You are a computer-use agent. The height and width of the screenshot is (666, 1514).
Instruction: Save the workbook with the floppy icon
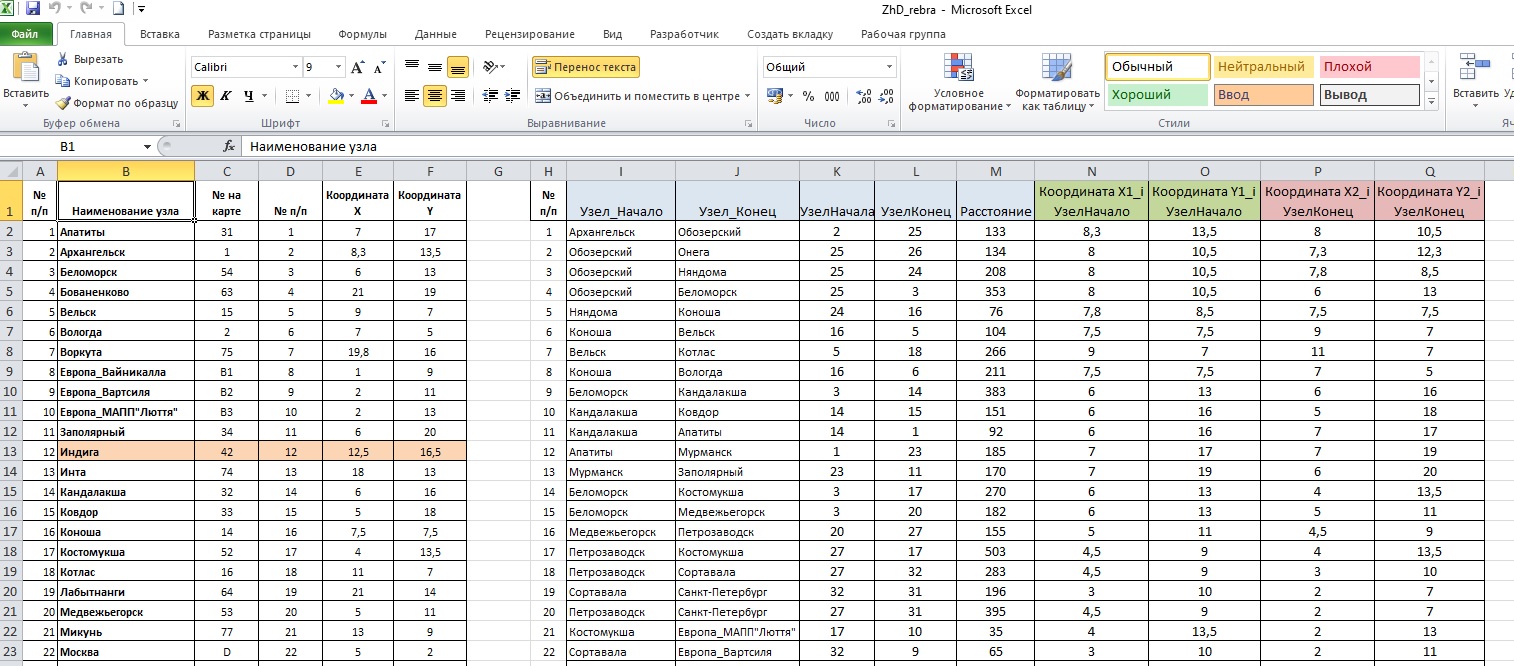click(33, 9)
